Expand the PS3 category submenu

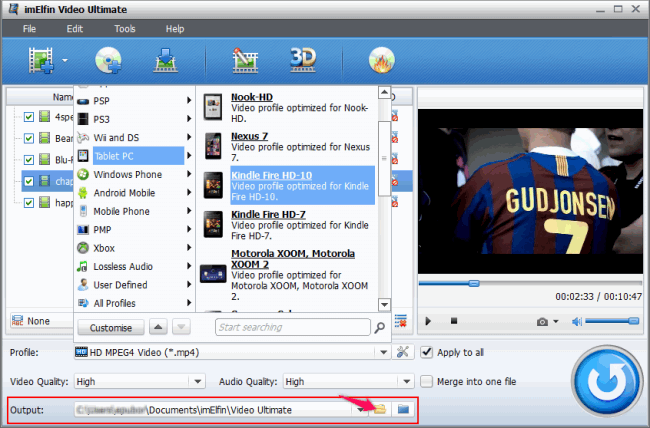click(189, 119)
